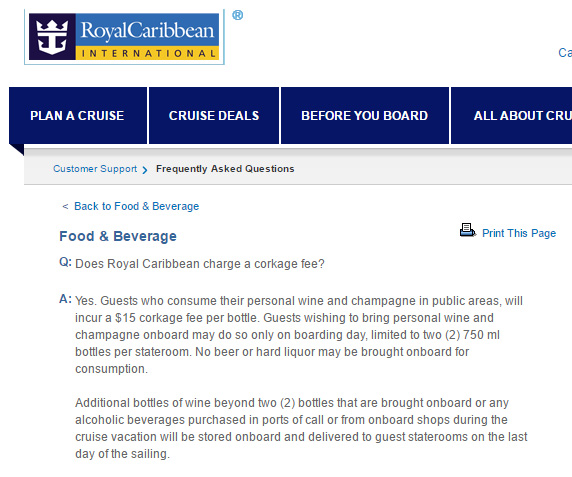Open the Cruise Deals menu
Image resolution: width=572 pixels, height=477 pixels.
(x=214, y=116)
